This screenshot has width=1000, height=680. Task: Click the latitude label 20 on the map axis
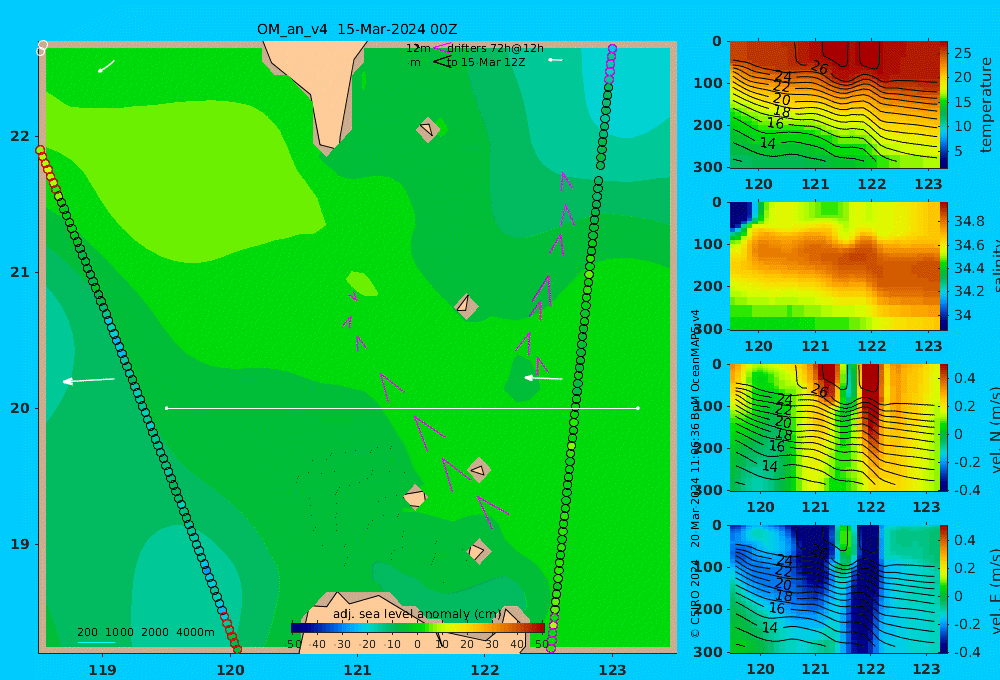point(20,408)
